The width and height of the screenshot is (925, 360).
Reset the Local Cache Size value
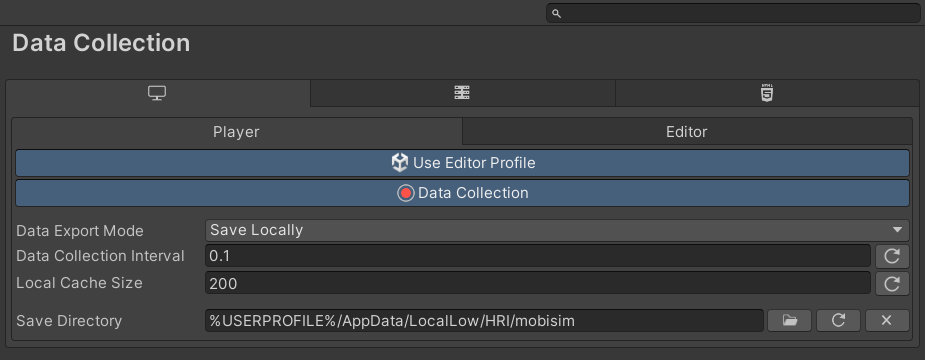point(892,283)
